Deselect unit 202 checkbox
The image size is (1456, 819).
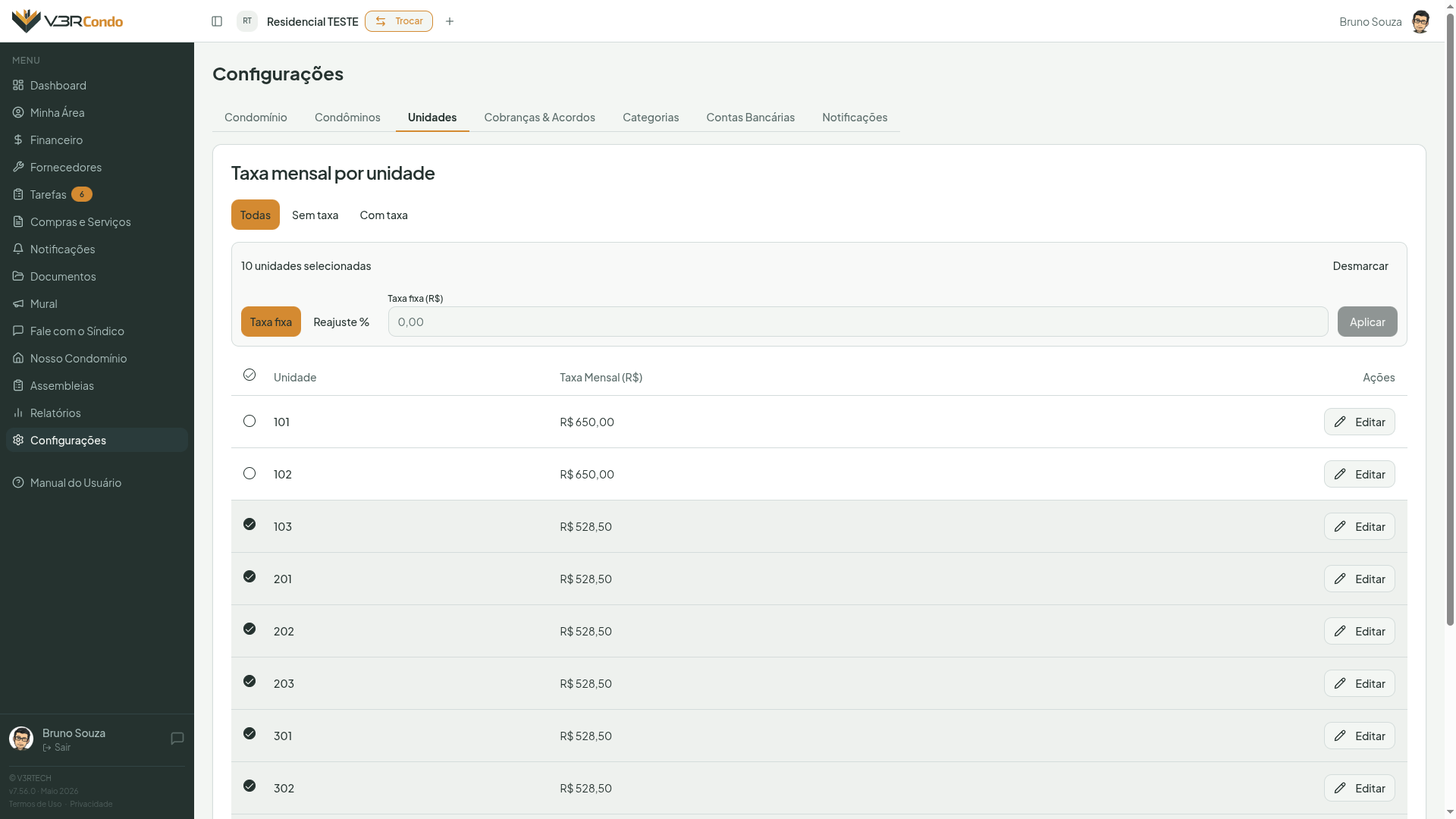click(249, 629)
